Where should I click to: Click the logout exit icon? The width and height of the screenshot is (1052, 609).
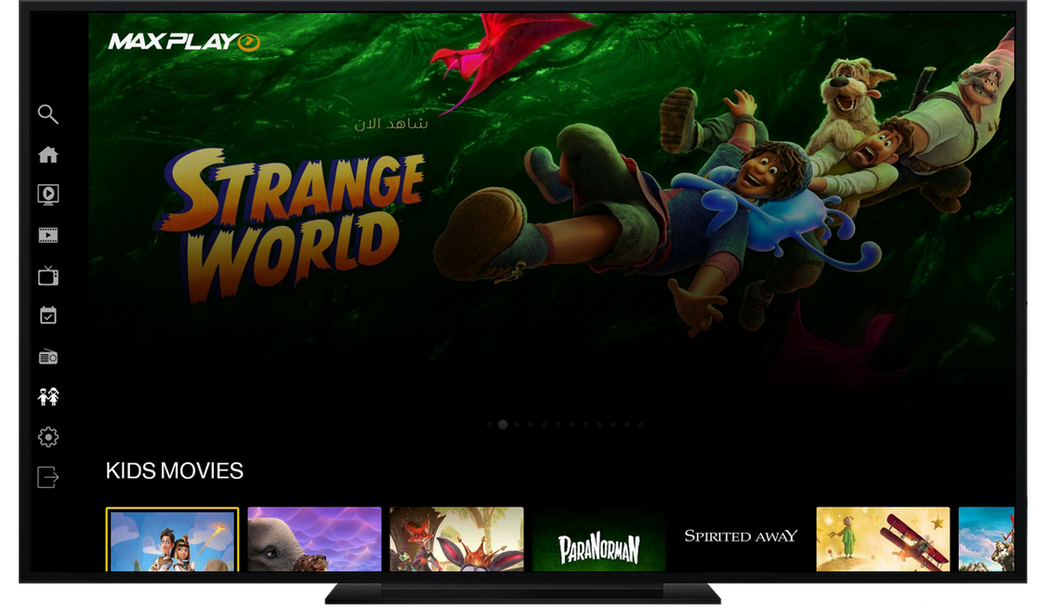point(48,478)
